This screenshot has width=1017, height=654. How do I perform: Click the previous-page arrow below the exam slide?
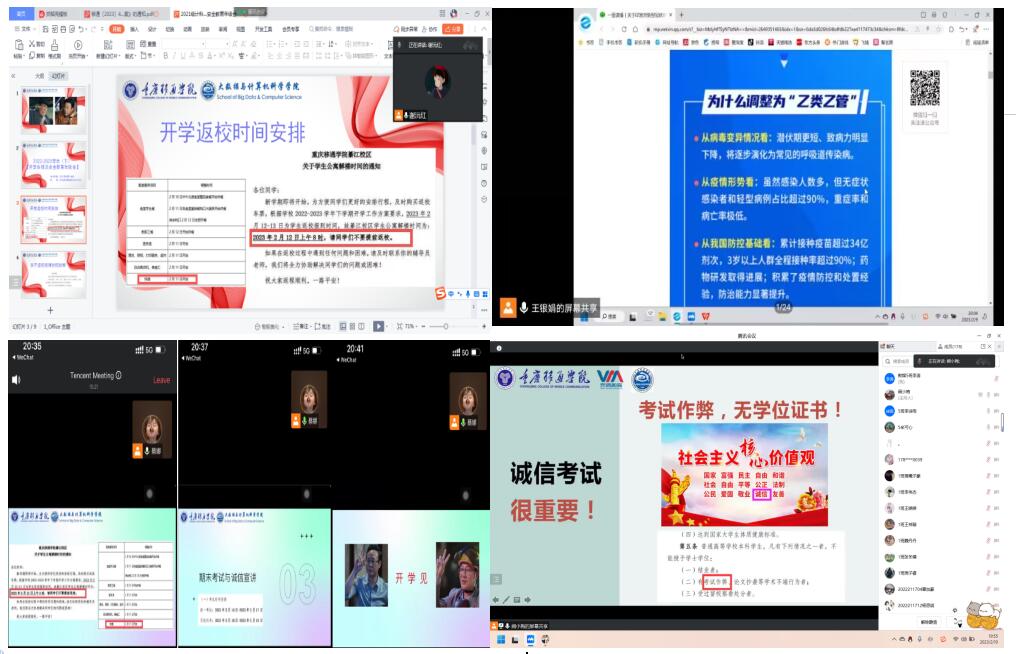496,599
